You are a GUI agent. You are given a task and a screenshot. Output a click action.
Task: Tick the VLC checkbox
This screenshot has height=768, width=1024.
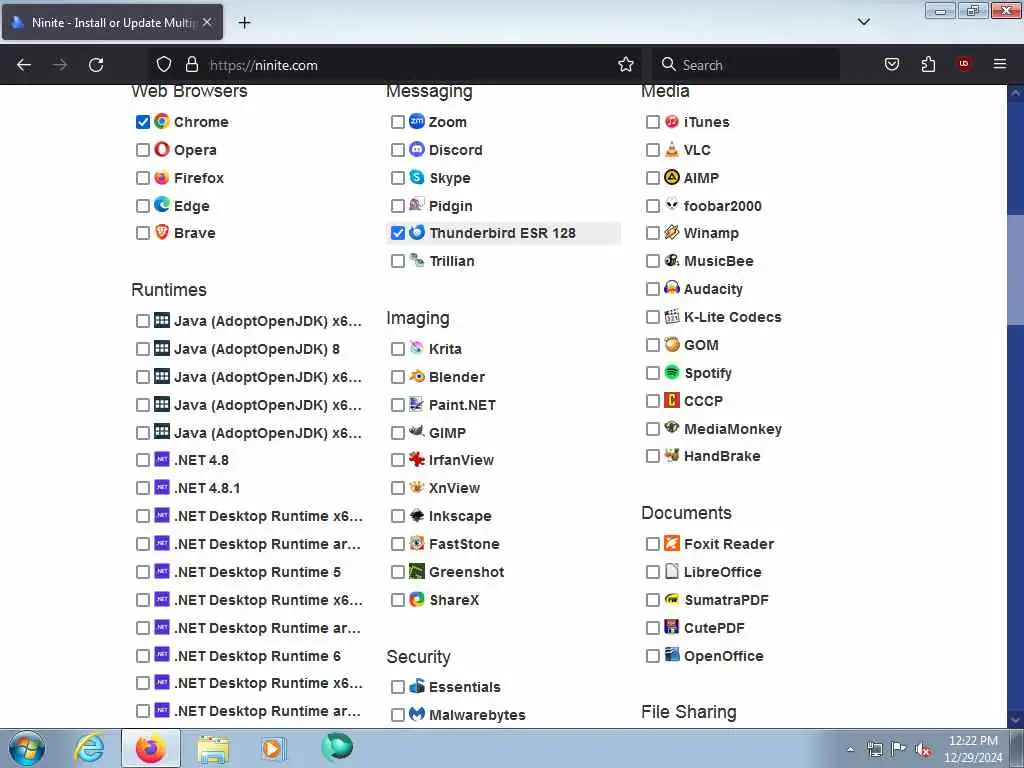(x=652, y=150)
